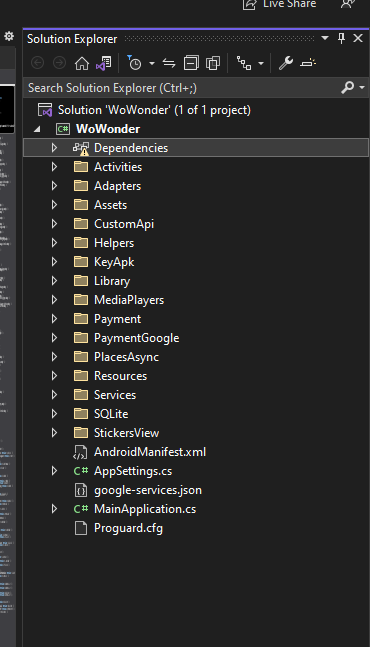This screenshot has height=647, width=370.
Task: Expand the CustomApi folder
Action: (54, 224)
